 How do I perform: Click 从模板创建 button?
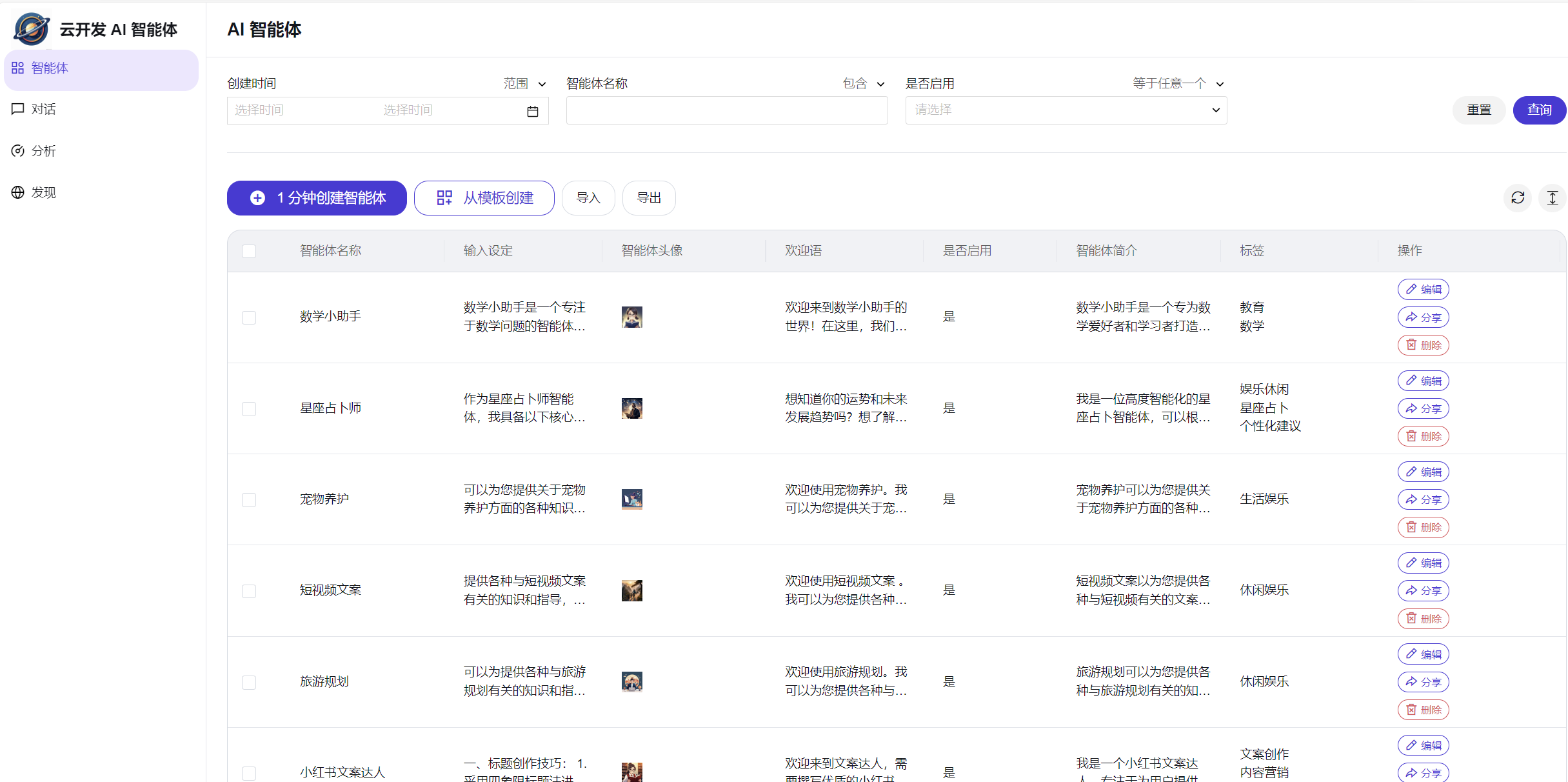[484, 198]
